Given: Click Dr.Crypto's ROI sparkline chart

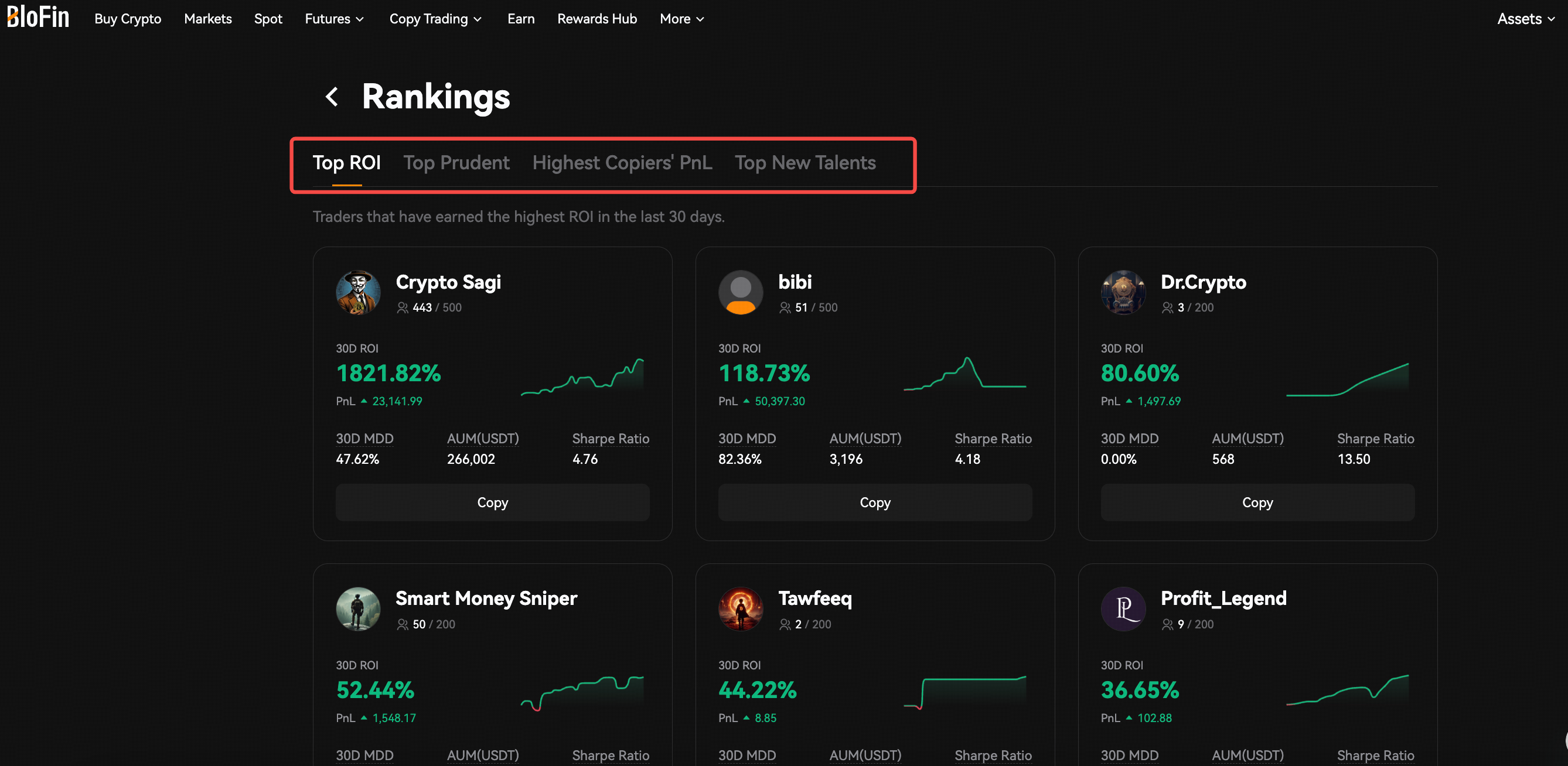Looking at the screenshot, I should pyautogui.click(x=1347, y=379).
